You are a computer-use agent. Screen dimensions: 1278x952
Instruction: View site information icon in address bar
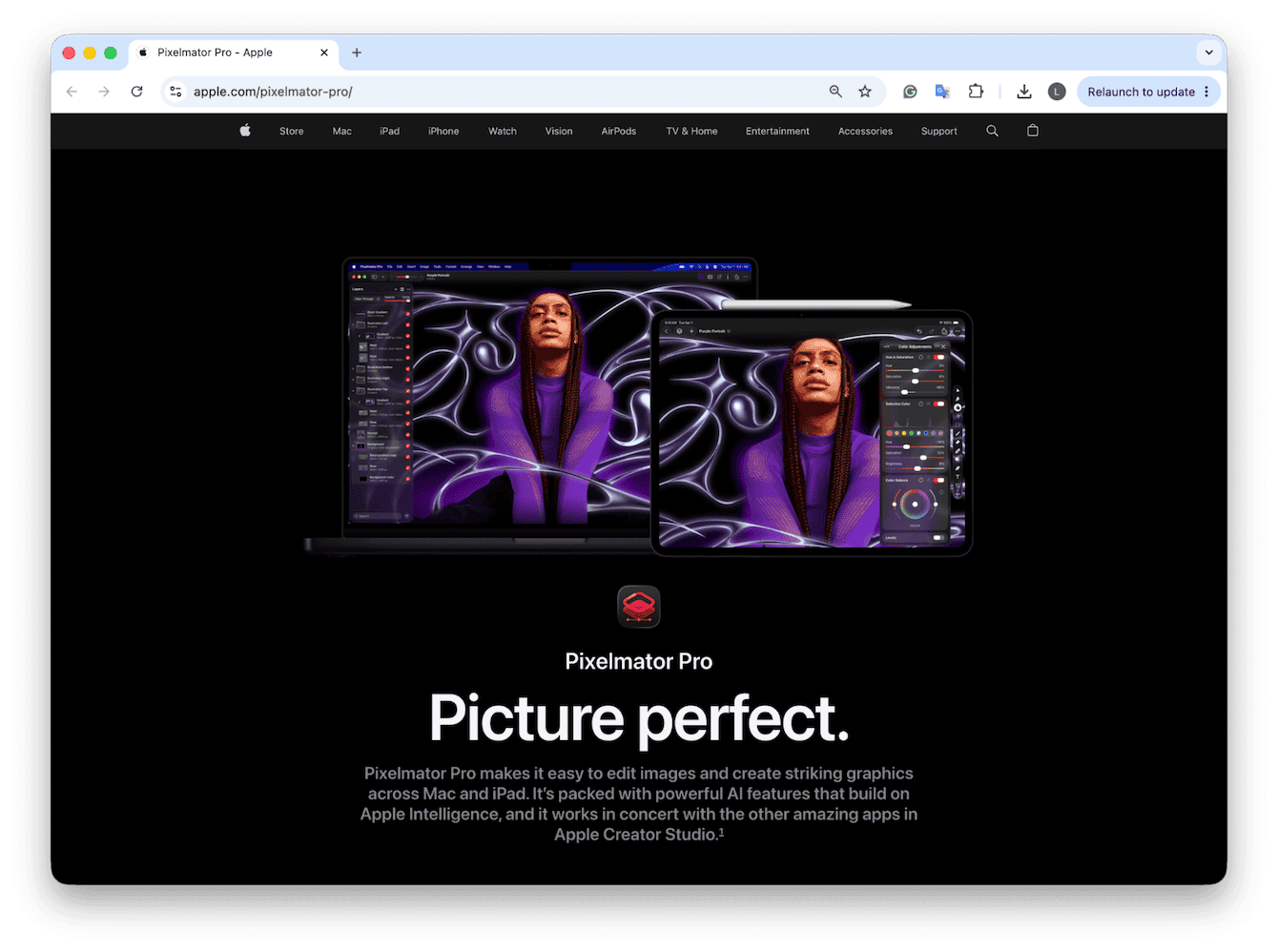175,92
